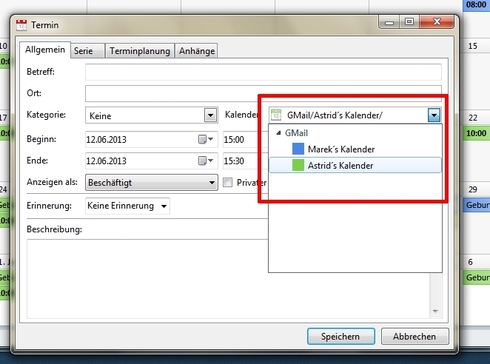Click the Beginn date 12.06.2013 field

click(x=151, y=139)
